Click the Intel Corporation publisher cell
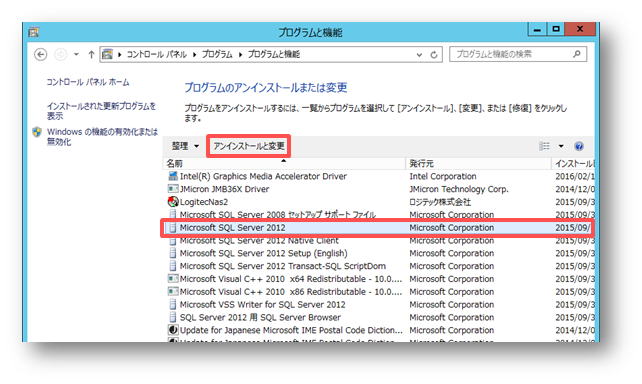 (x=443, y=176)
